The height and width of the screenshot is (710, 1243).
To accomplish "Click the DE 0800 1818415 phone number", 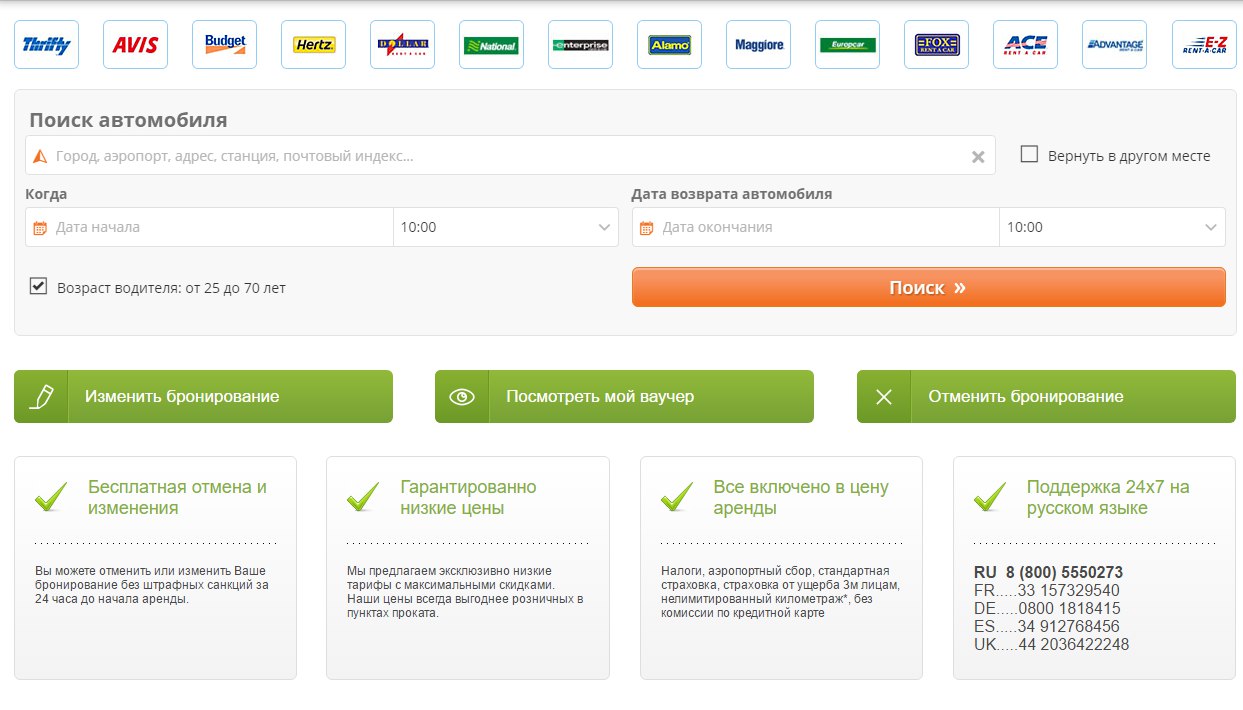I will [1047, 609].
